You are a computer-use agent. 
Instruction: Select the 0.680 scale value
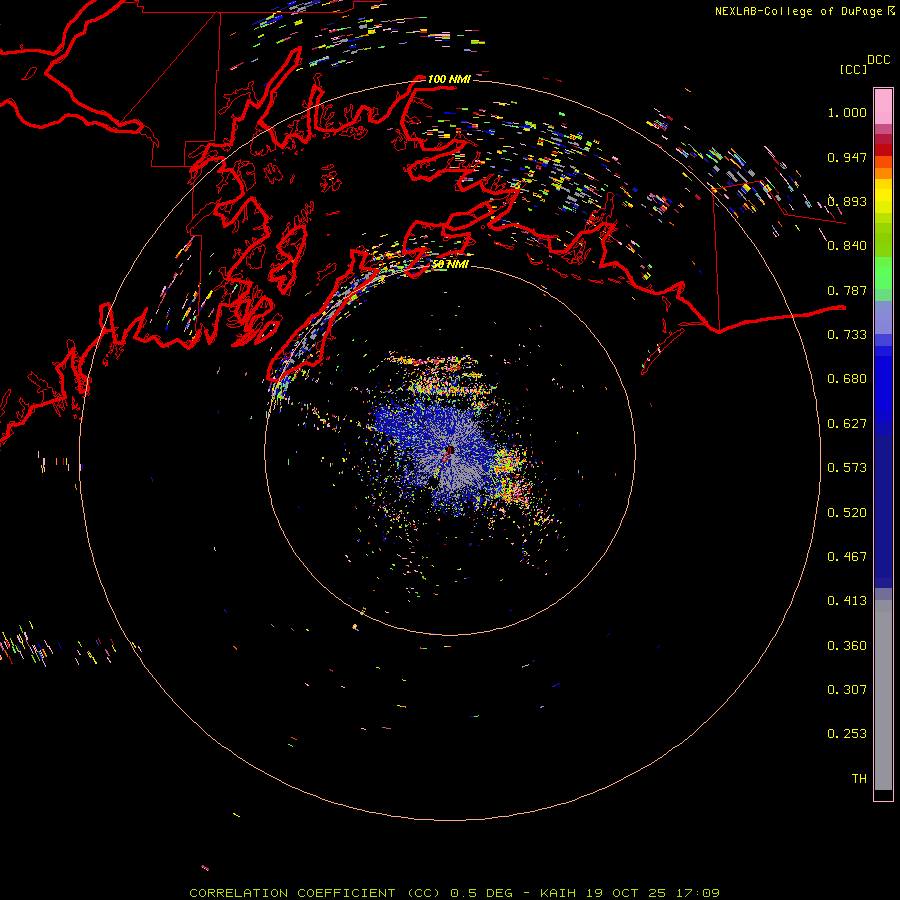pyautogui.click(x=847, y=379)
